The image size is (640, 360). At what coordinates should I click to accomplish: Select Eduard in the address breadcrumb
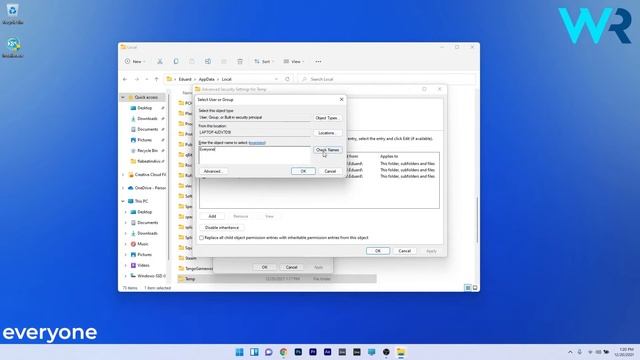(x=185, y=79)
